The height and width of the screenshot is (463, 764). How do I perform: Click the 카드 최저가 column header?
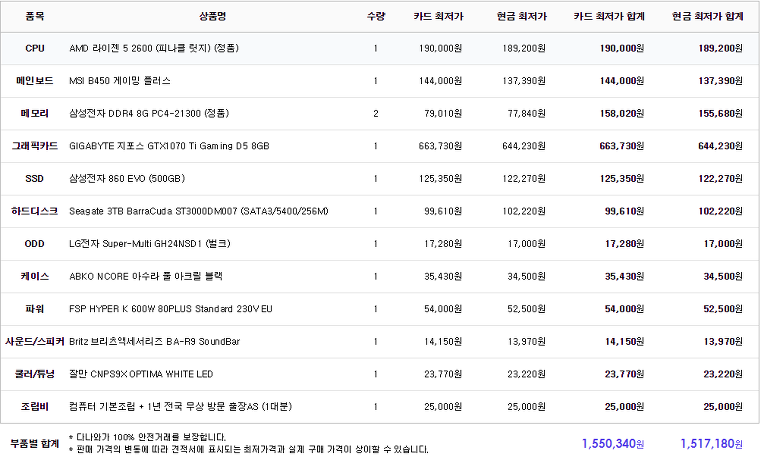click(438, 17)
